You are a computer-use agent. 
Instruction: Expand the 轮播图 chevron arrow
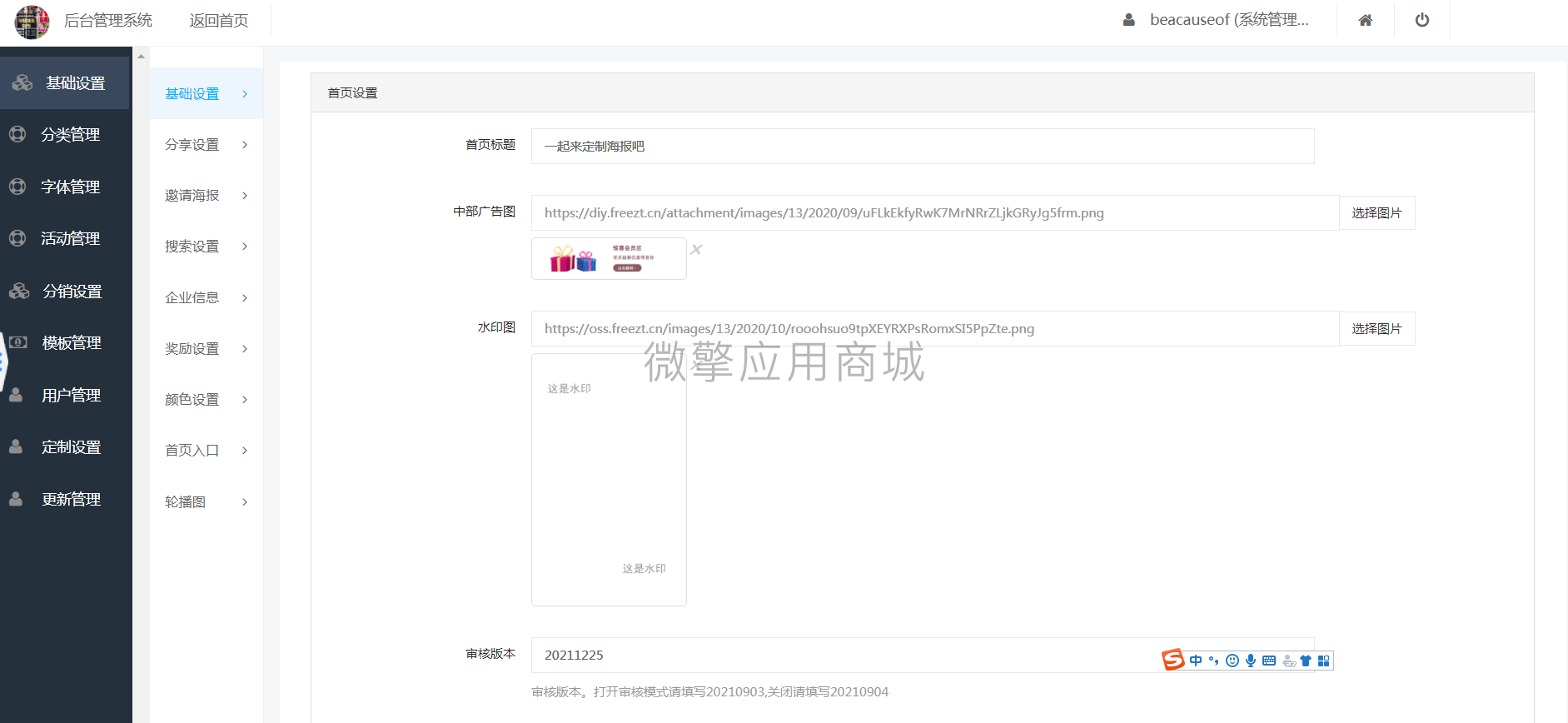pyautogui.click(x=245, y=502)
